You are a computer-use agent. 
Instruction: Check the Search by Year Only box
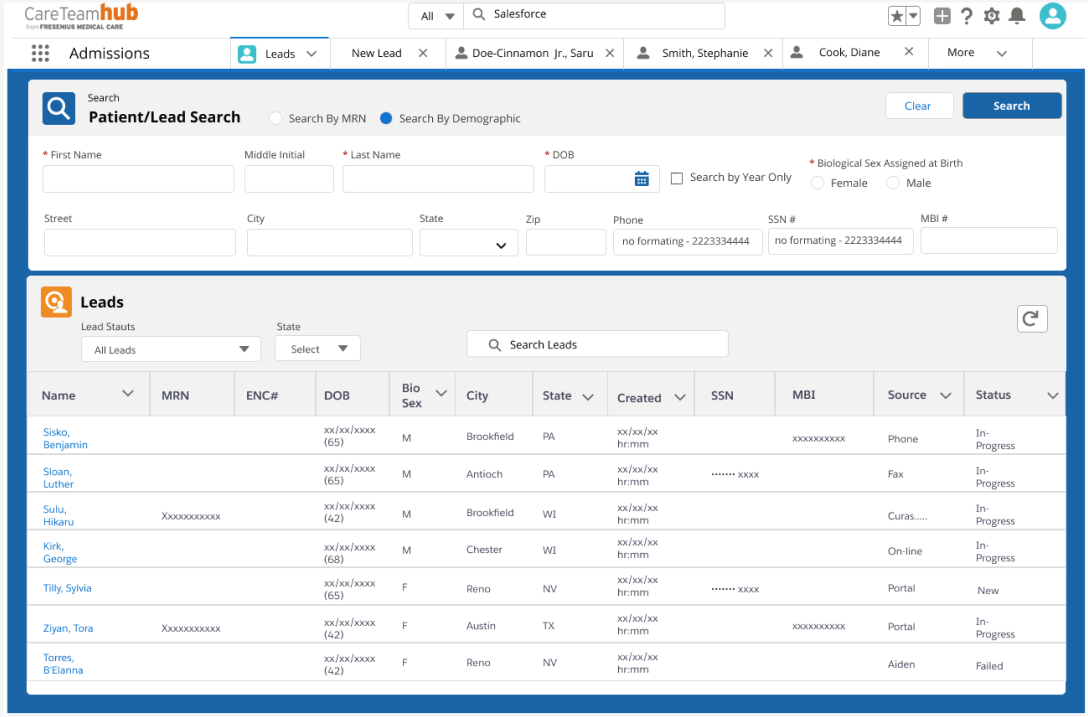click(677, 178)
